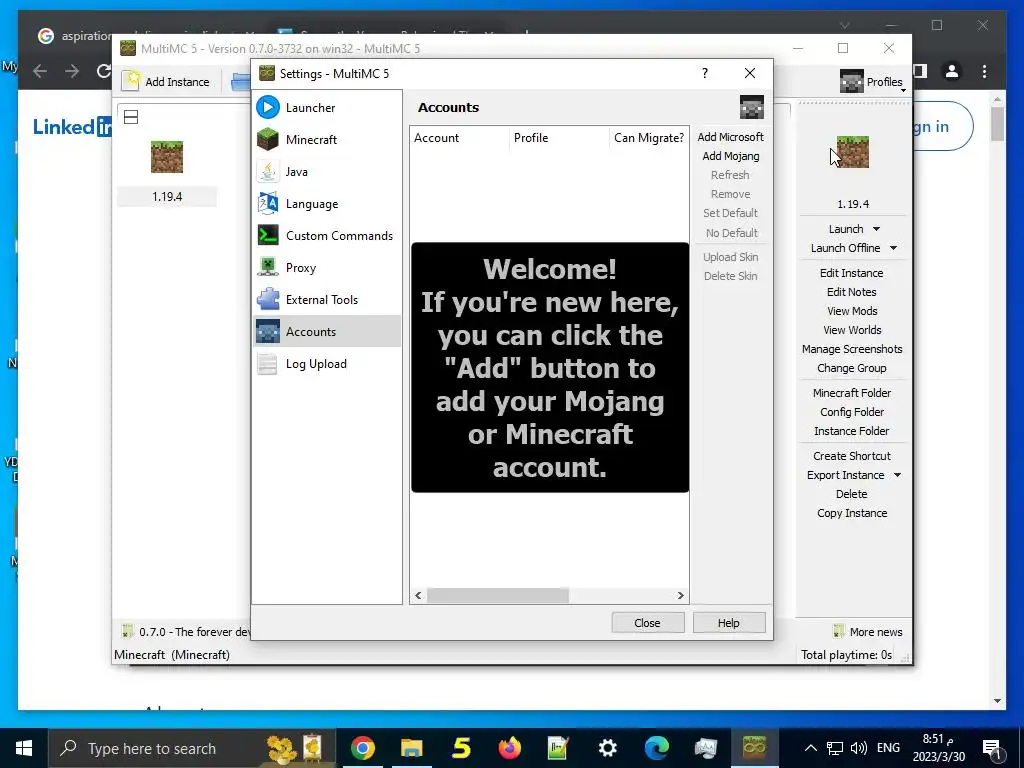Select the Java settings page

pyautogui.click(x=327, y=172)
